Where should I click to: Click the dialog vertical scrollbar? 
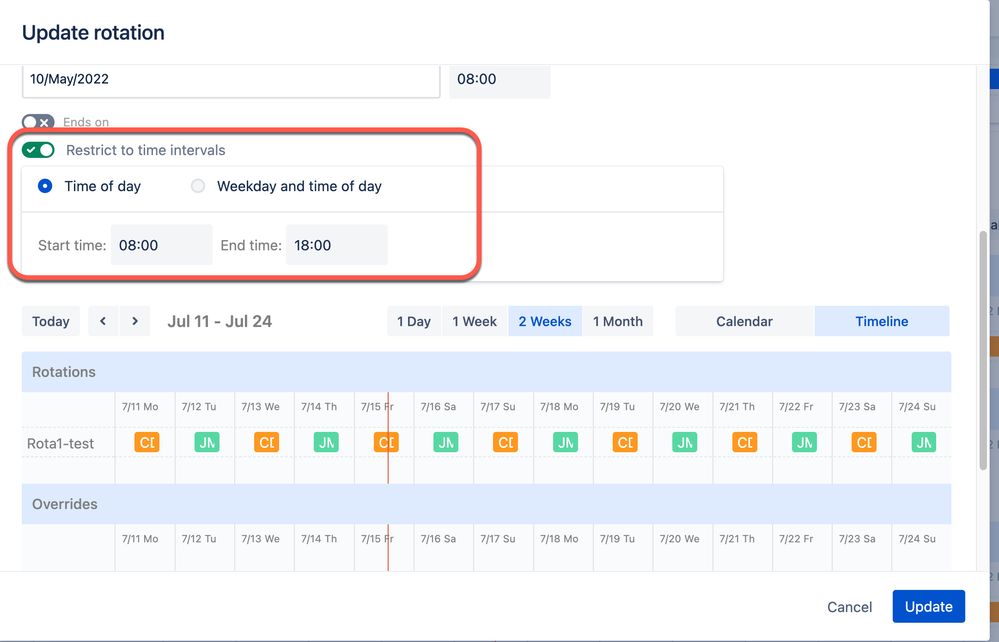pos(982,350)
